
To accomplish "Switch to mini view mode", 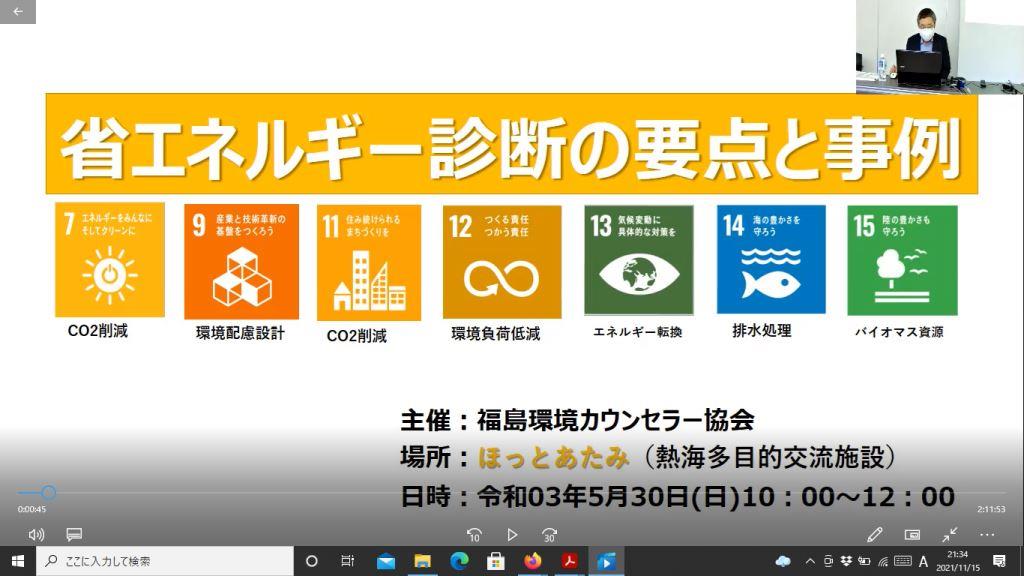I will click(912, 535).
